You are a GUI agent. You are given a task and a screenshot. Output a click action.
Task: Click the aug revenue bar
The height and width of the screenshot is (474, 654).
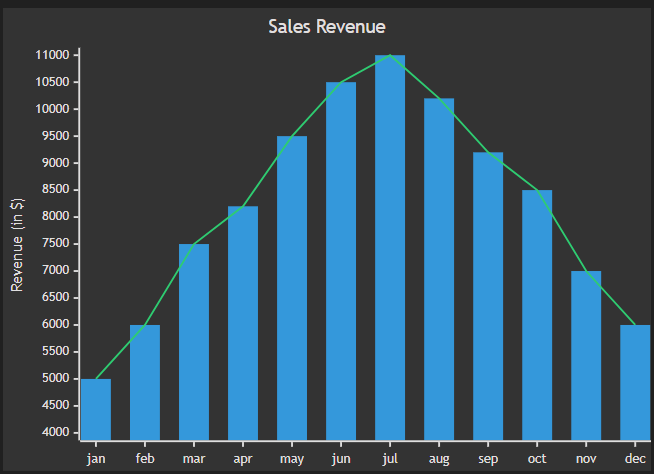(439, 270)
